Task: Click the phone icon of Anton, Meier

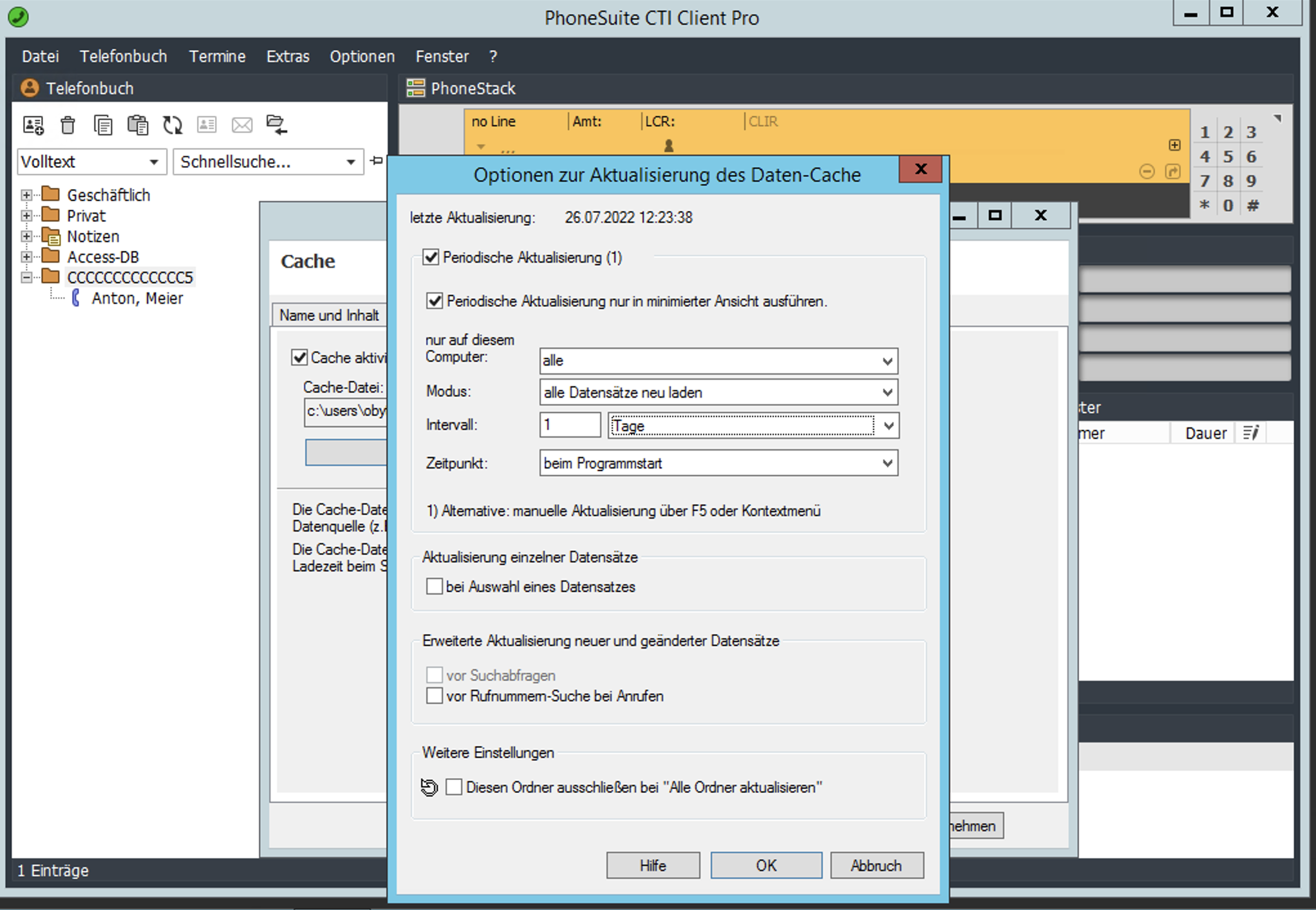Action: (x=76, y=298)
